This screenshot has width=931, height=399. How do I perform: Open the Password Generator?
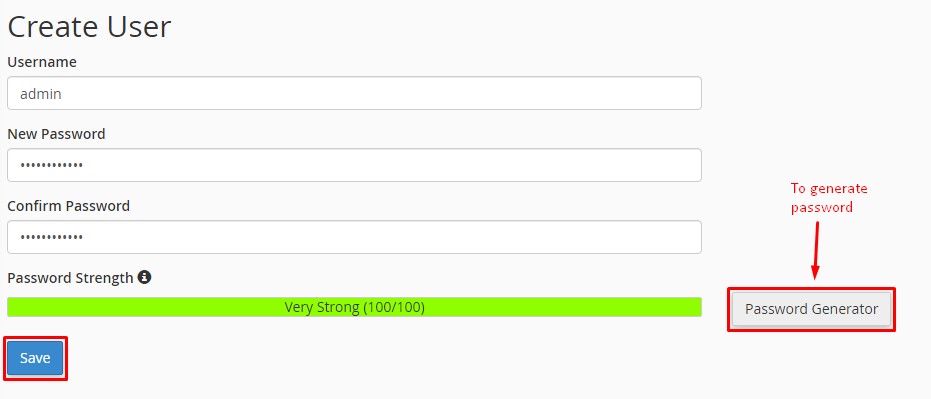811,309
